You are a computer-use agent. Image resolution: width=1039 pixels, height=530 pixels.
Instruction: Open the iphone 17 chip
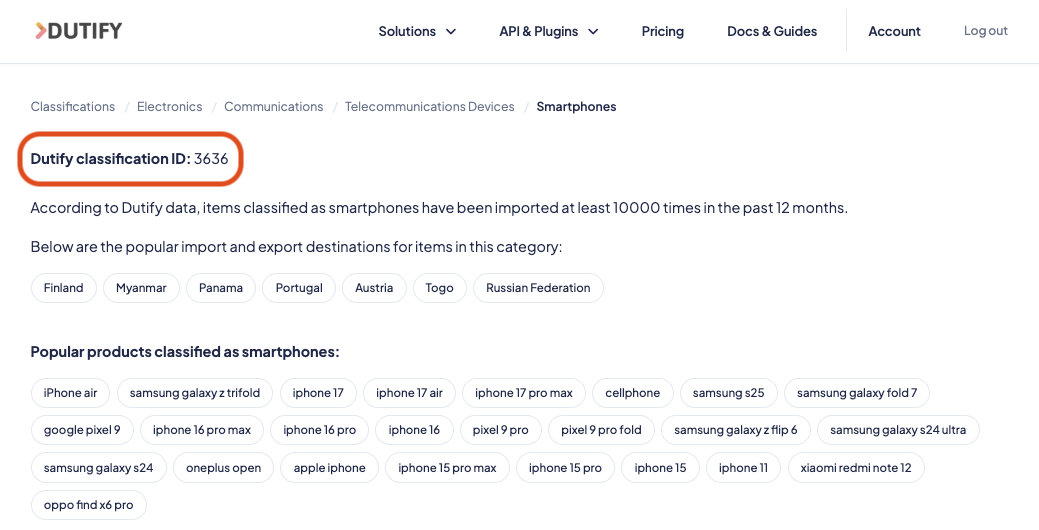[x=318, y=393]
